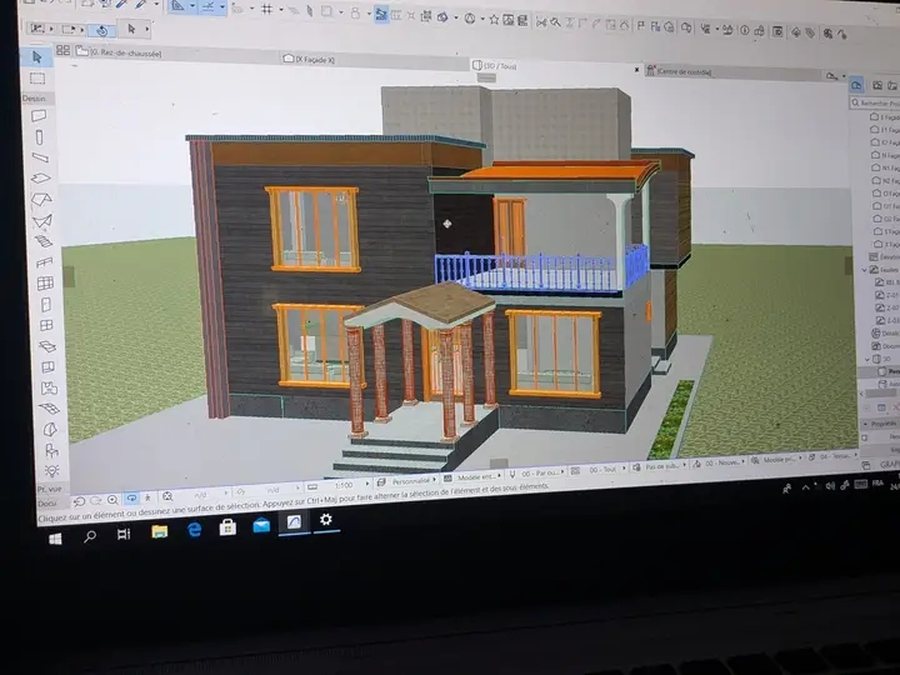Image resolution: width=900 pixels, height=675 pixels.
Task: Toggle the grid snap hash icon
Action: click(267, 9)
